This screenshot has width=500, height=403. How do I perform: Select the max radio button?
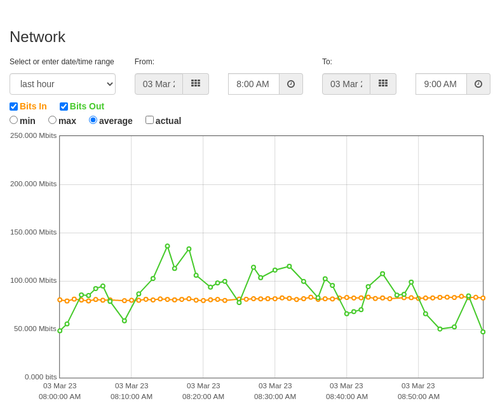(x=52, y=120)
